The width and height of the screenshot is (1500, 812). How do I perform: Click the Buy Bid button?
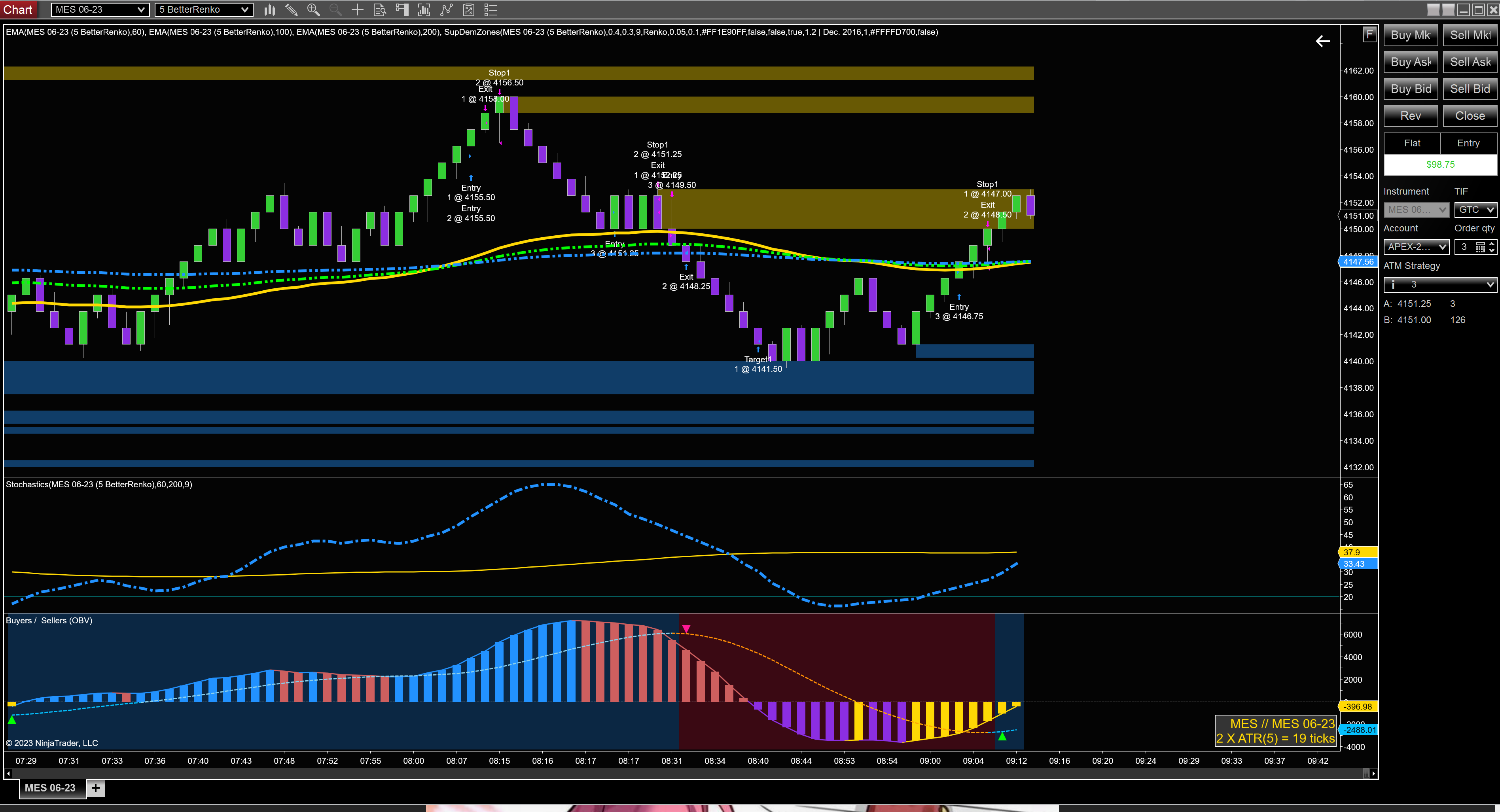point(1410,89)
